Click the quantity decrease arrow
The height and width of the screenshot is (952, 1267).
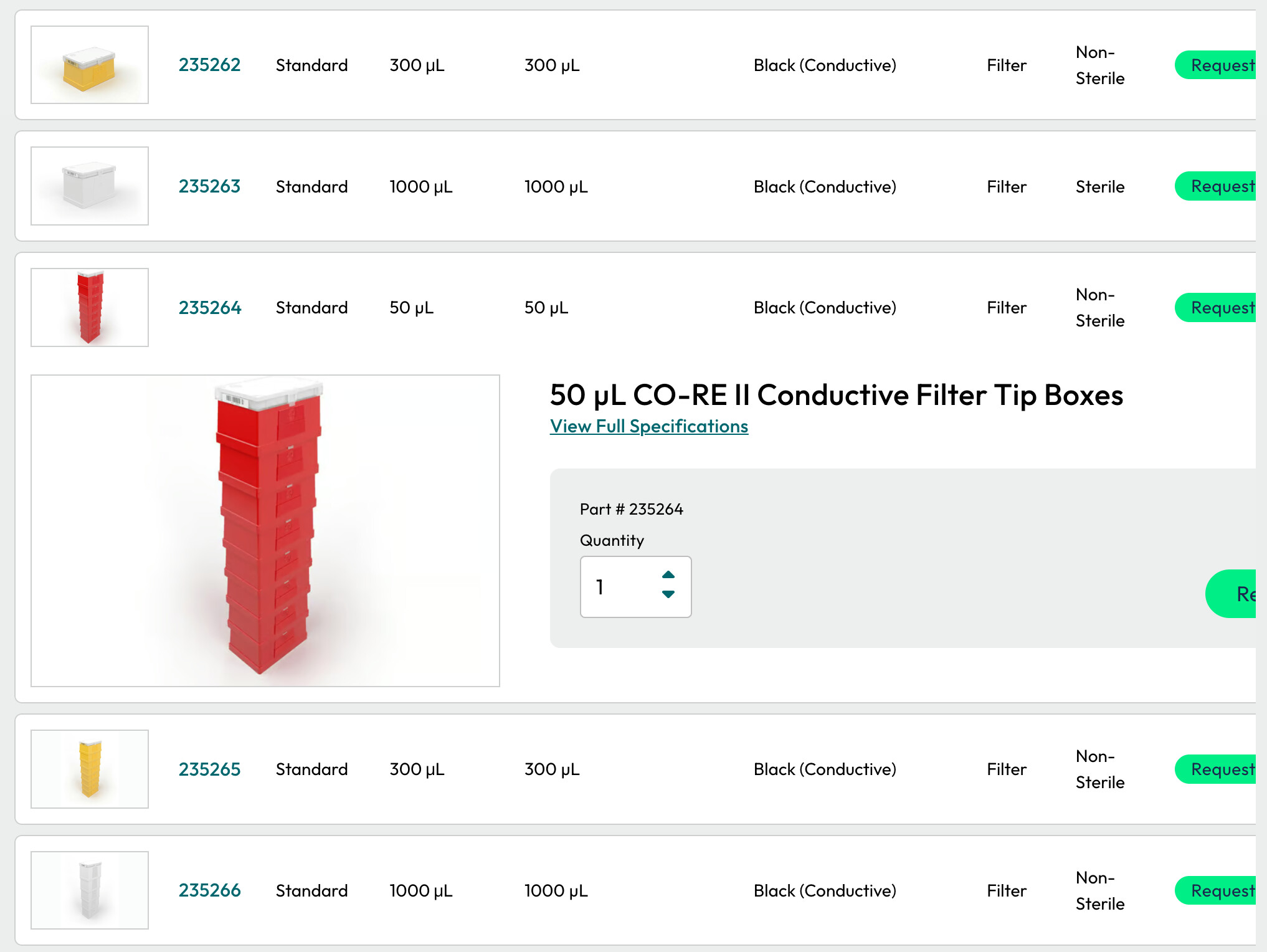click(x=668, y=594)
